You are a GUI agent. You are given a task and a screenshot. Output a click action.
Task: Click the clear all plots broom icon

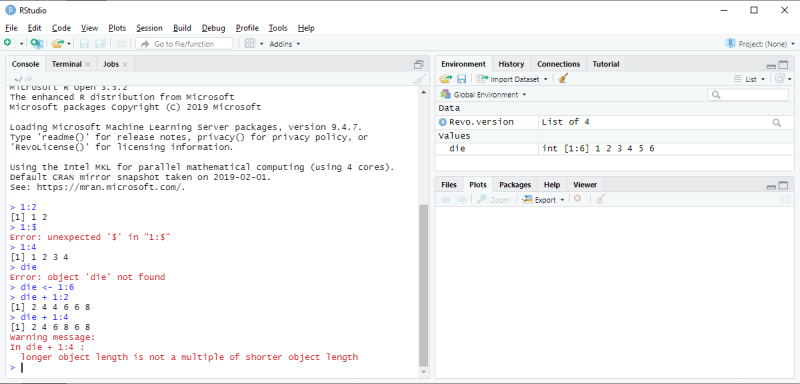tap(600, 199)
